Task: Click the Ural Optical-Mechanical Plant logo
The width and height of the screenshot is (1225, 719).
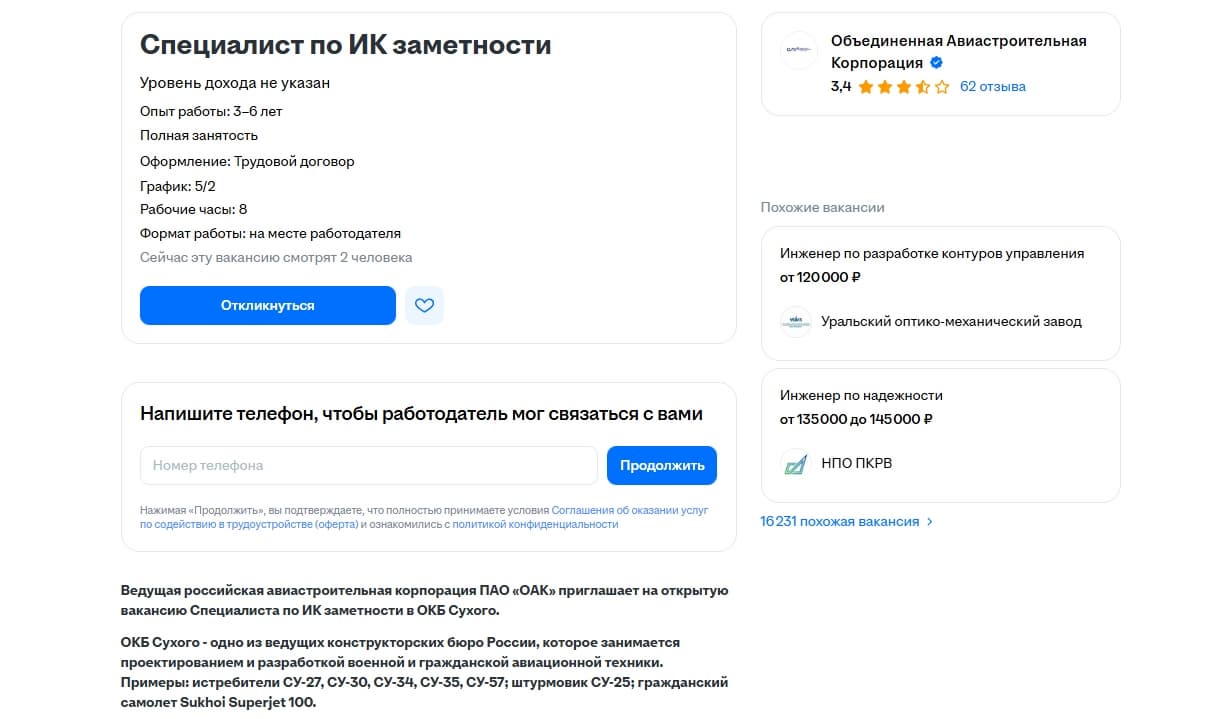Action: click(x=796, y=322)
